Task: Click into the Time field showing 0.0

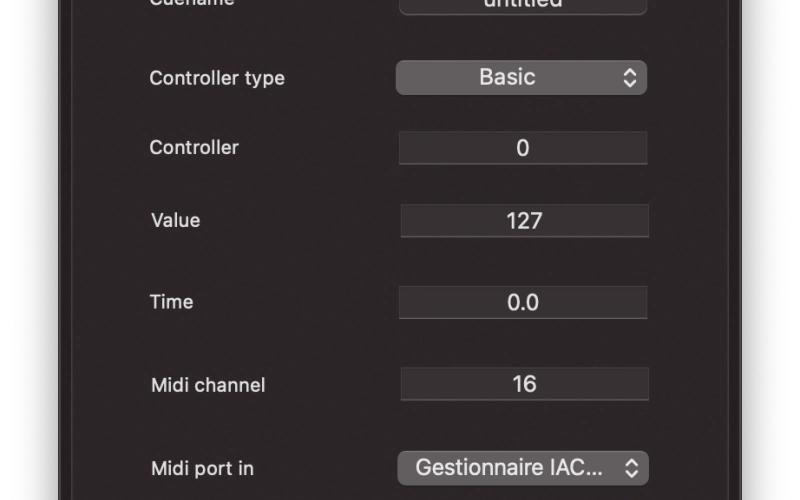Action: 523,303
